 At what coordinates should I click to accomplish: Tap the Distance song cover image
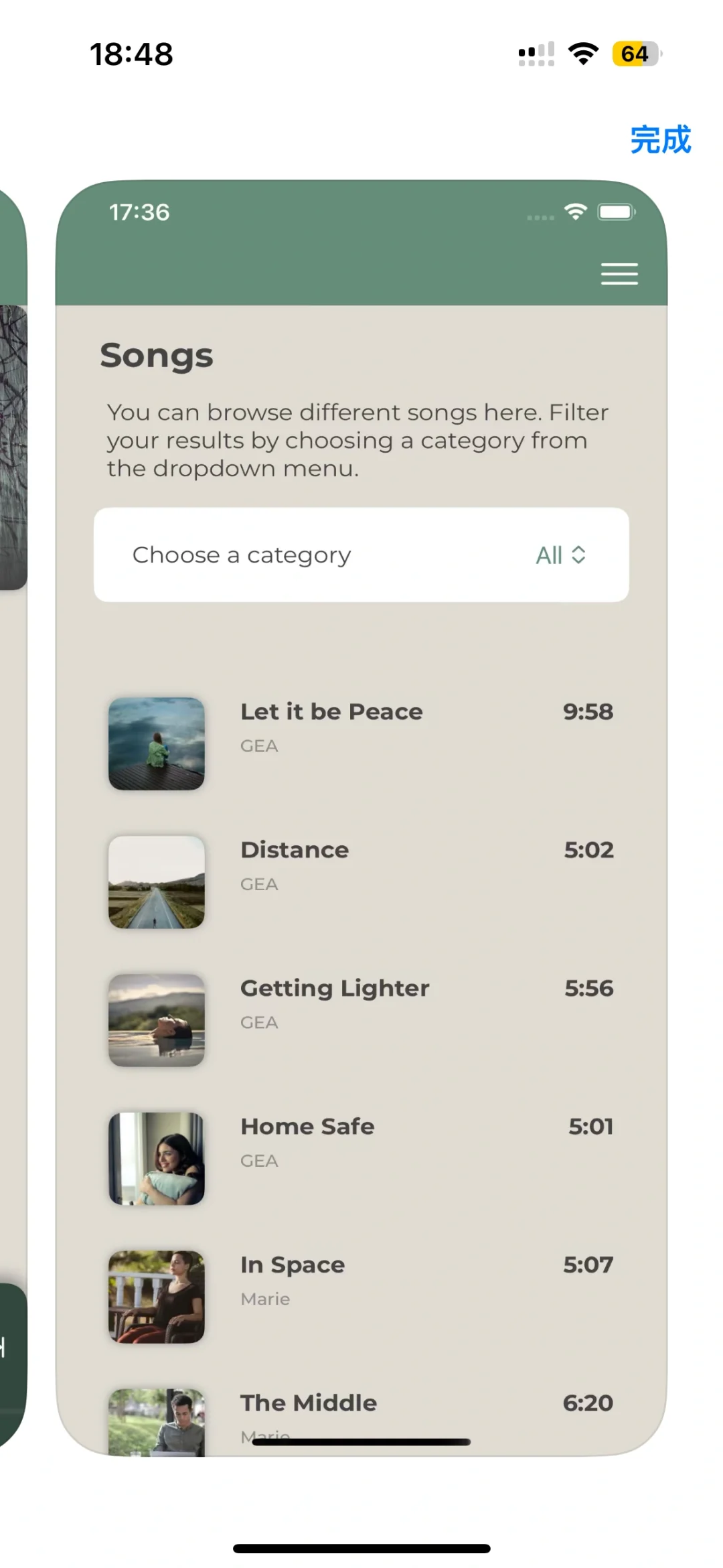point(157,881)
